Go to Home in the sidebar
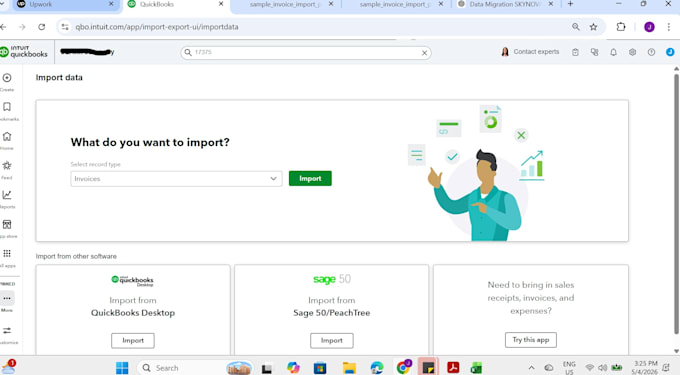This screenshot has height=375, width=680. tap(7, 137)
